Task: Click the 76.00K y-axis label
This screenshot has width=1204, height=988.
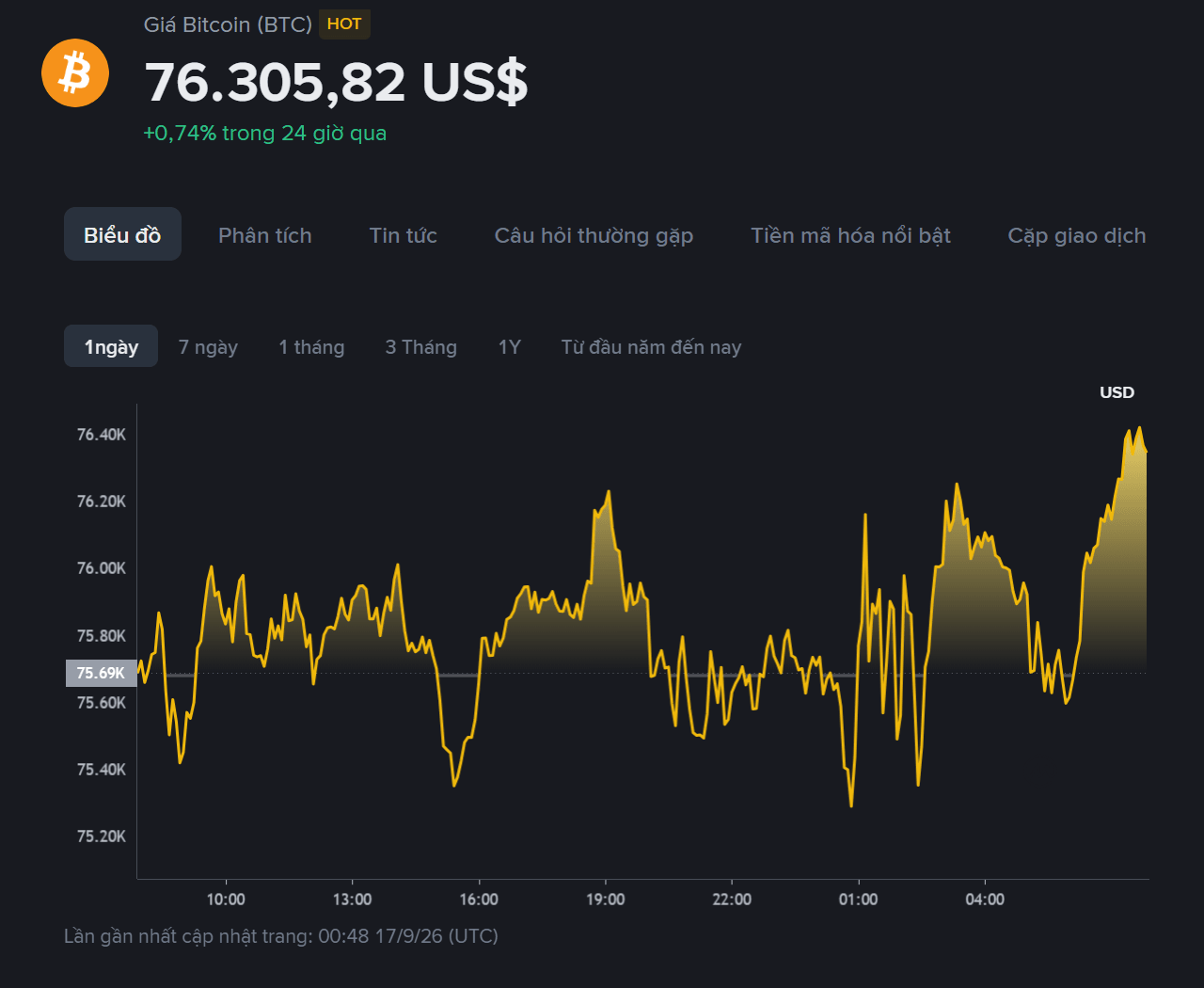Action: [101, 567]
